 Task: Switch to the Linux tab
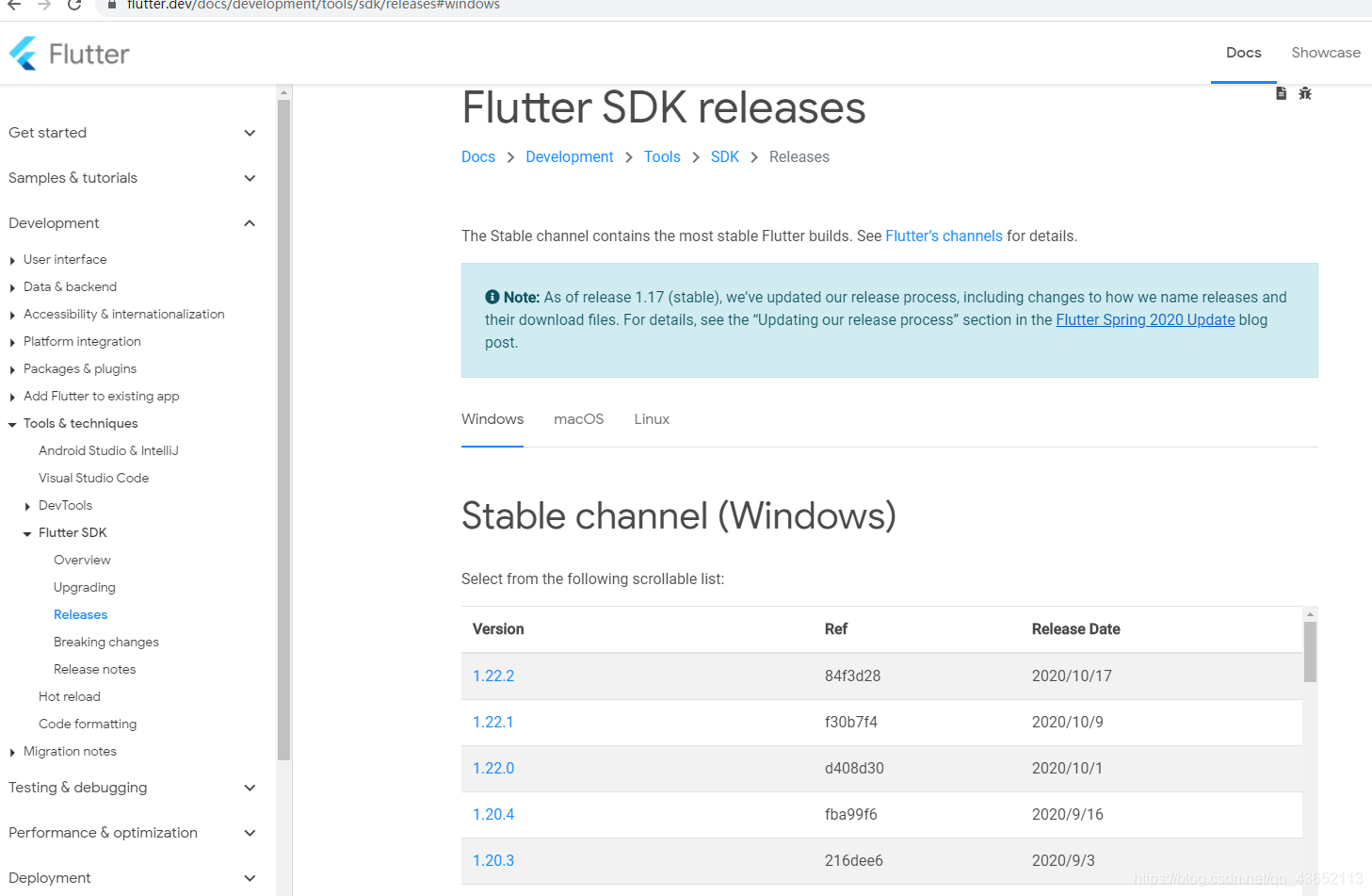(x=652, y=419)
